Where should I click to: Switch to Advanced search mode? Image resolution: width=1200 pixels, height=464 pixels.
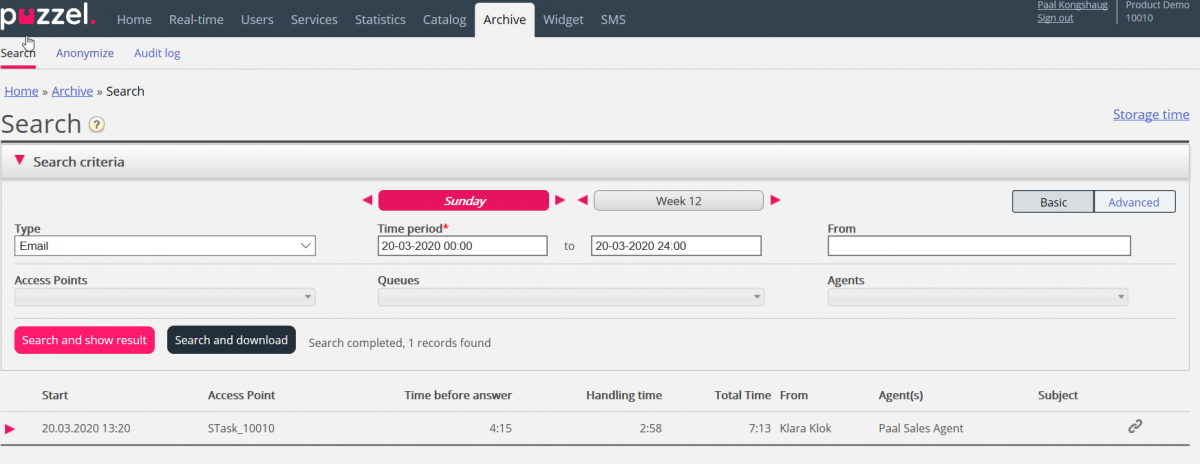(1134, 202)
